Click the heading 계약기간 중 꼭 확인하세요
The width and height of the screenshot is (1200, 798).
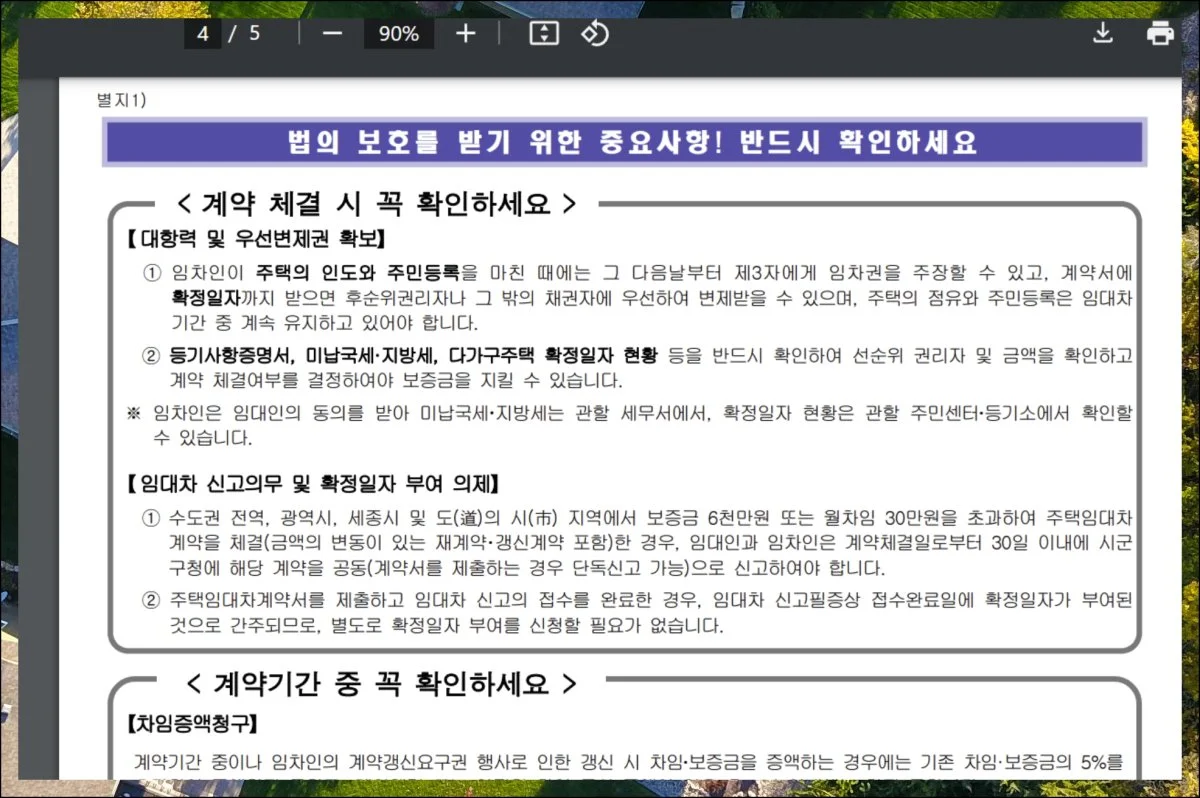(x=381, y=684)
